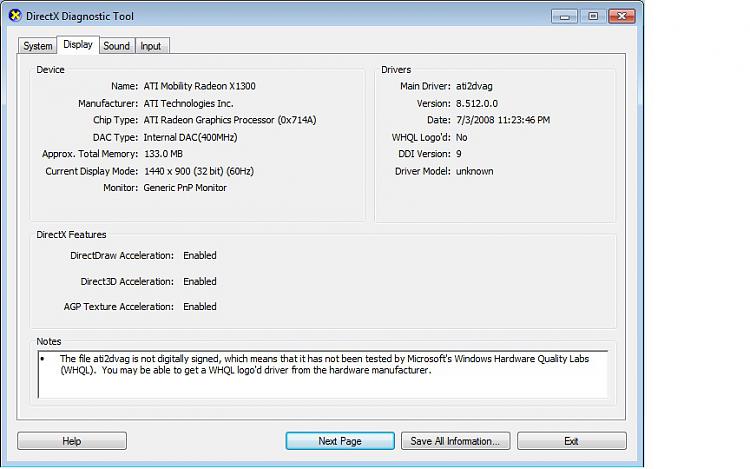
Task: Click Direct3D Acceleration 'Enabled' value
Action: 200,282
